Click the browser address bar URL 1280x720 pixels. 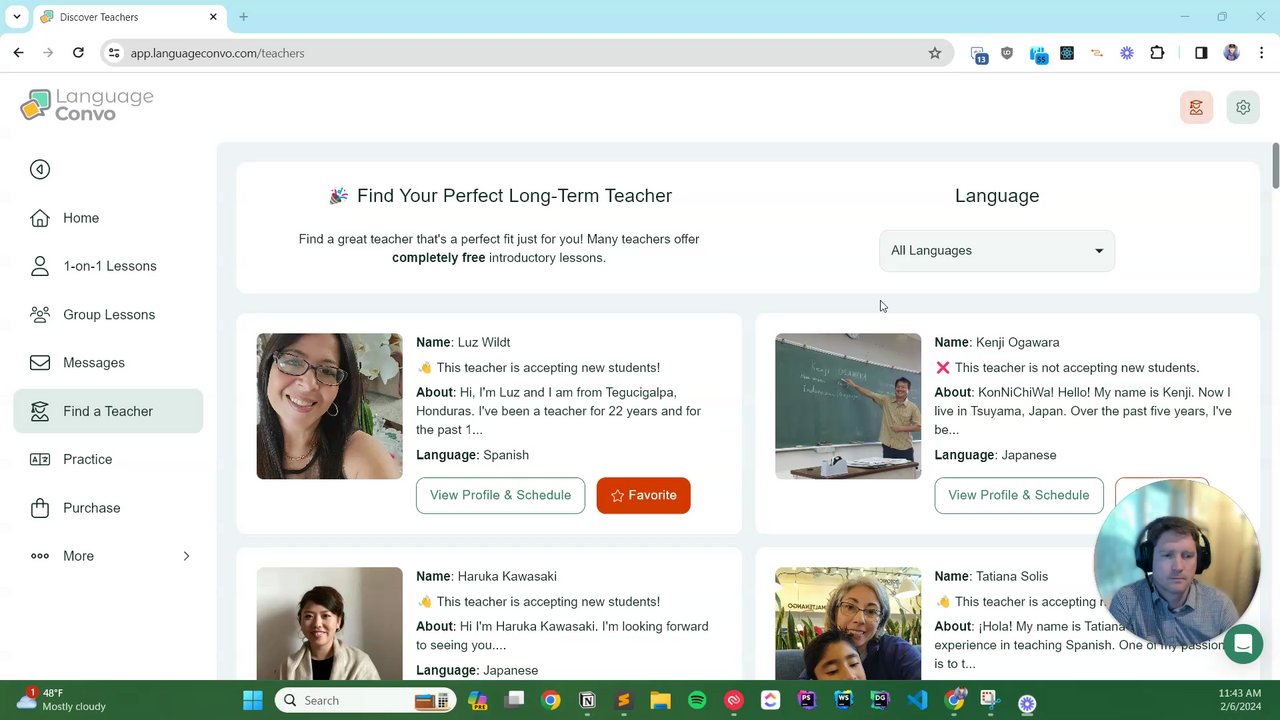click(217, 53)
